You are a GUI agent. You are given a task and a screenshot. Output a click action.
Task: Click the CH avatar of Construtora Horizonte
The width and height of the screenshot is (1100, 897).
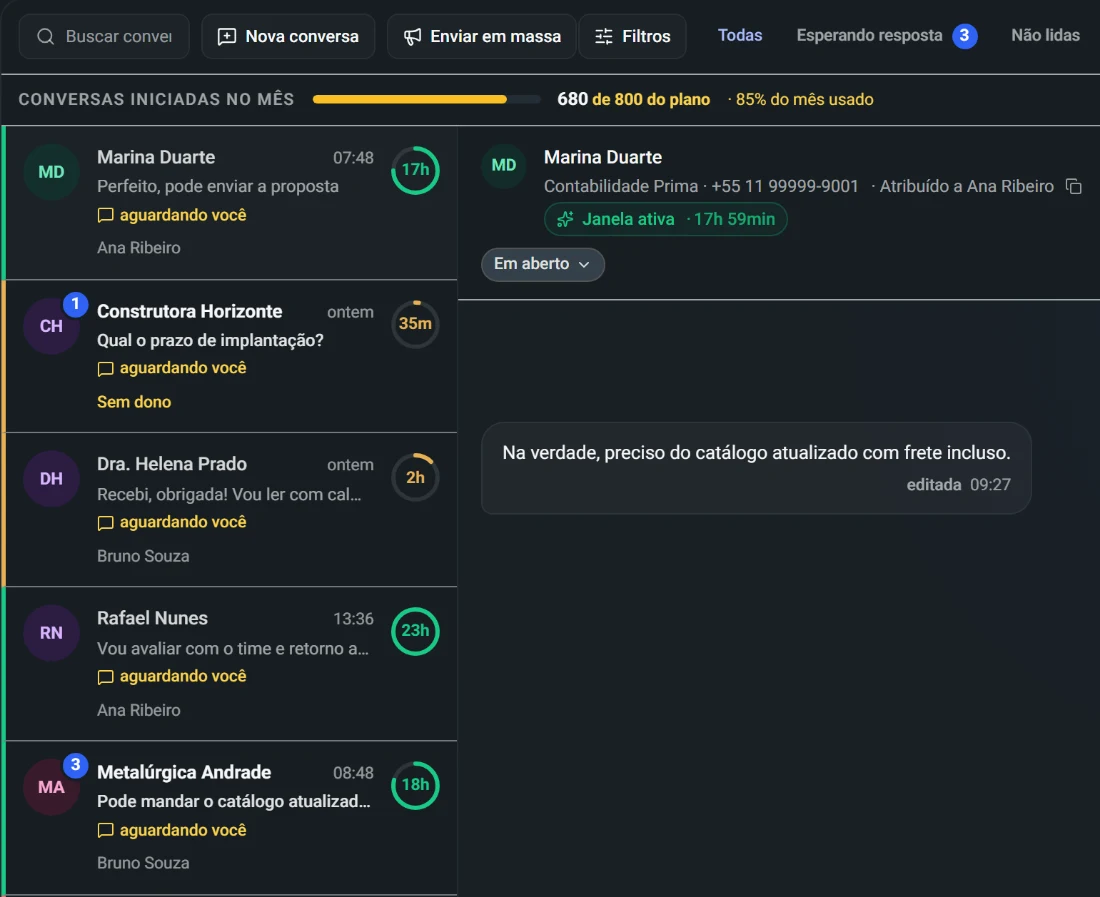click(x=51, y=326)
